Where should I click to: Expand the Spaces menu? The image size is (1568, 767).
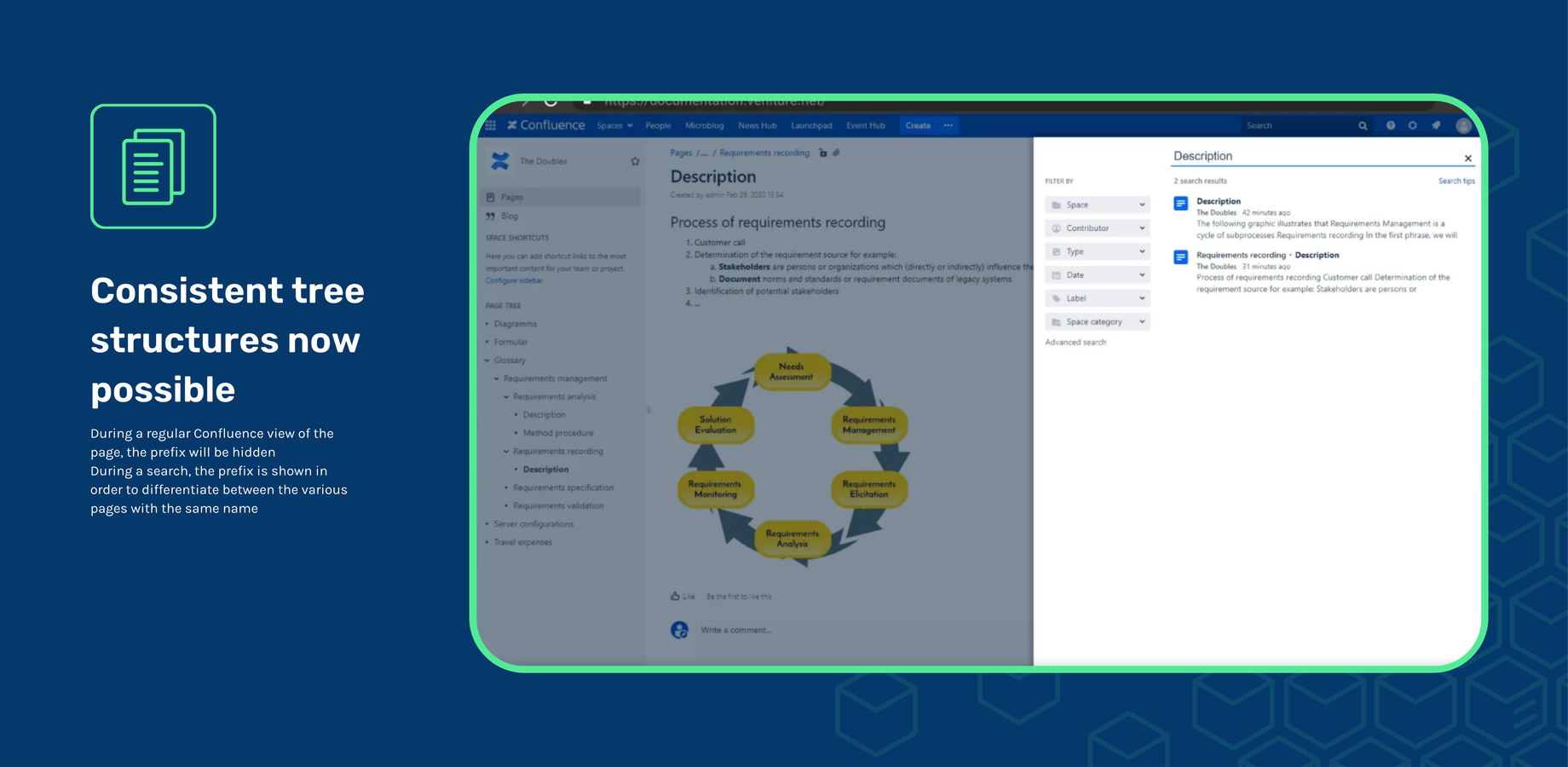click(x=614, y=126)
